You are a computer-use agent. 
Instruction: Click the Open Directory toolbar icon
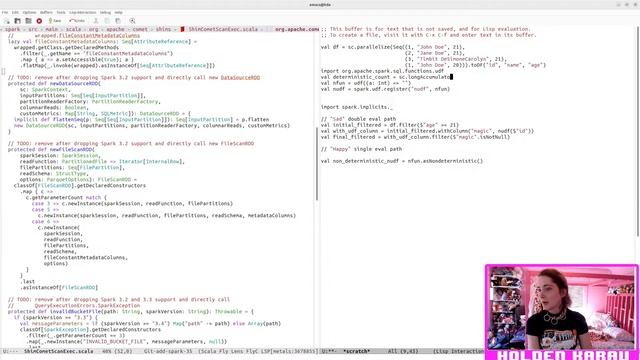(x=28, y=21)
